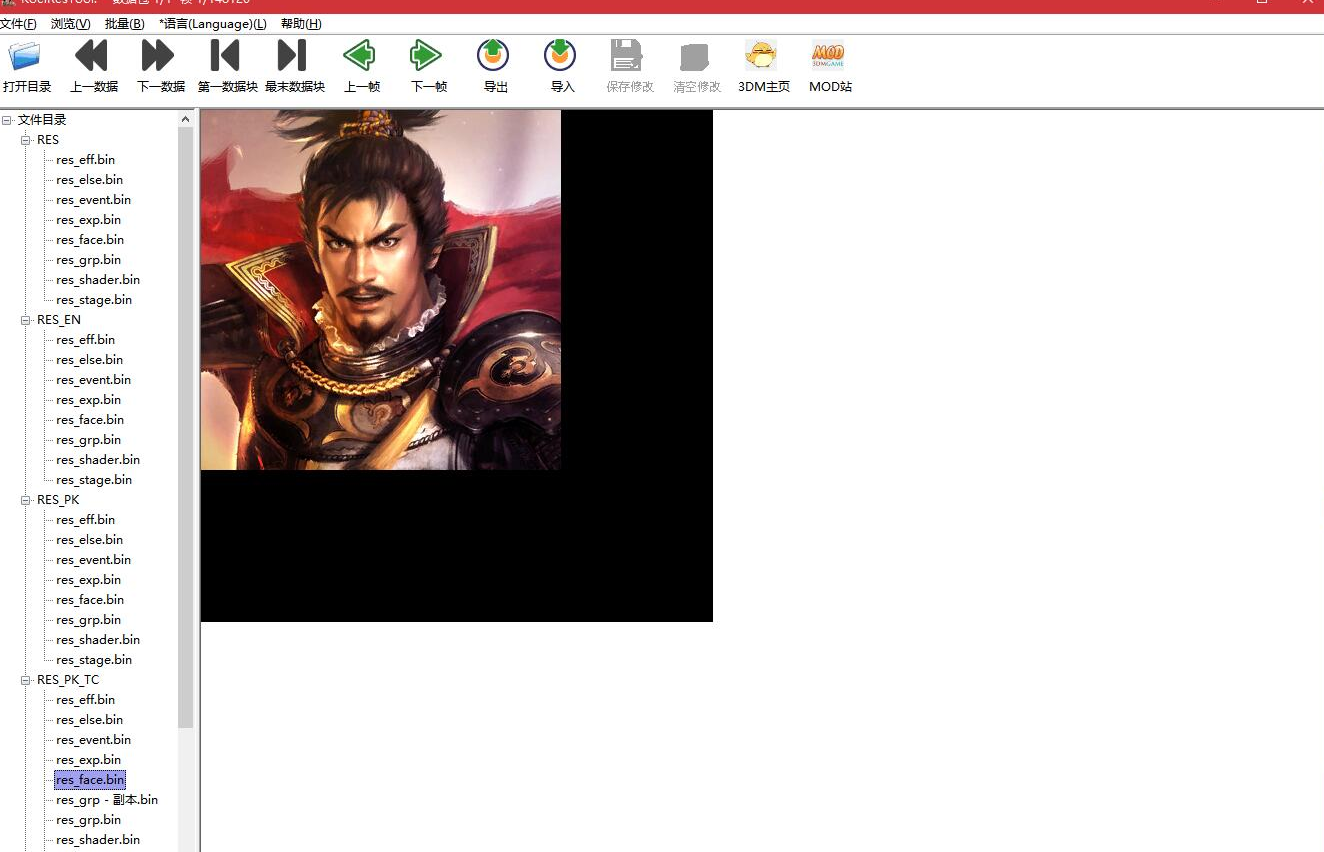Select res_stage.bin under RES_EN

tap(94, 480)
